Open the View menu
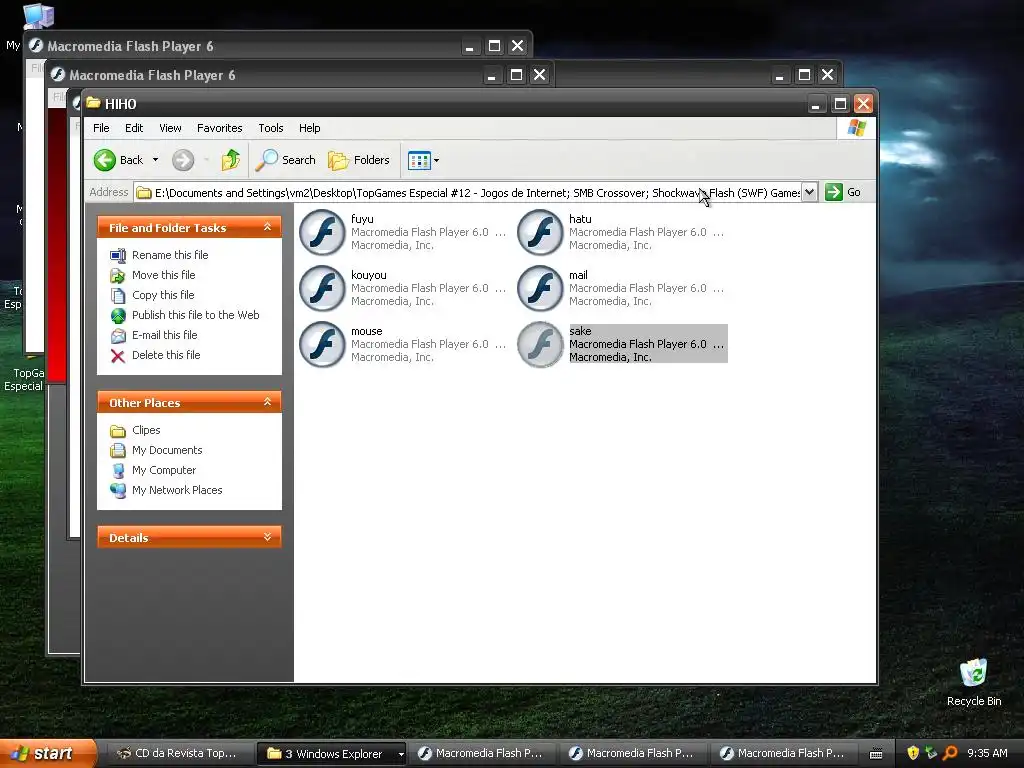 point(170,128)
